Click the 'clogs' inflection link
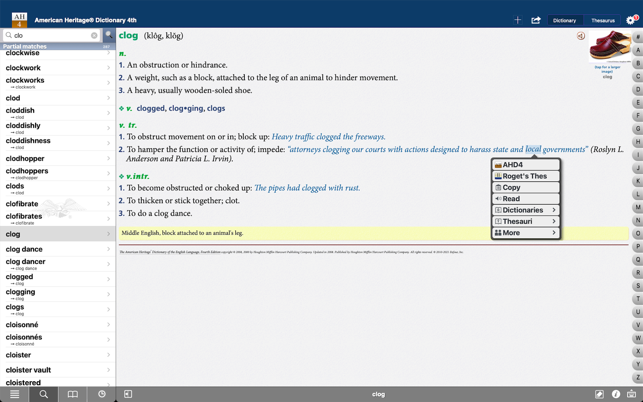Image resolution: width=643 pixels, height=402 pixels. (216, 108)
